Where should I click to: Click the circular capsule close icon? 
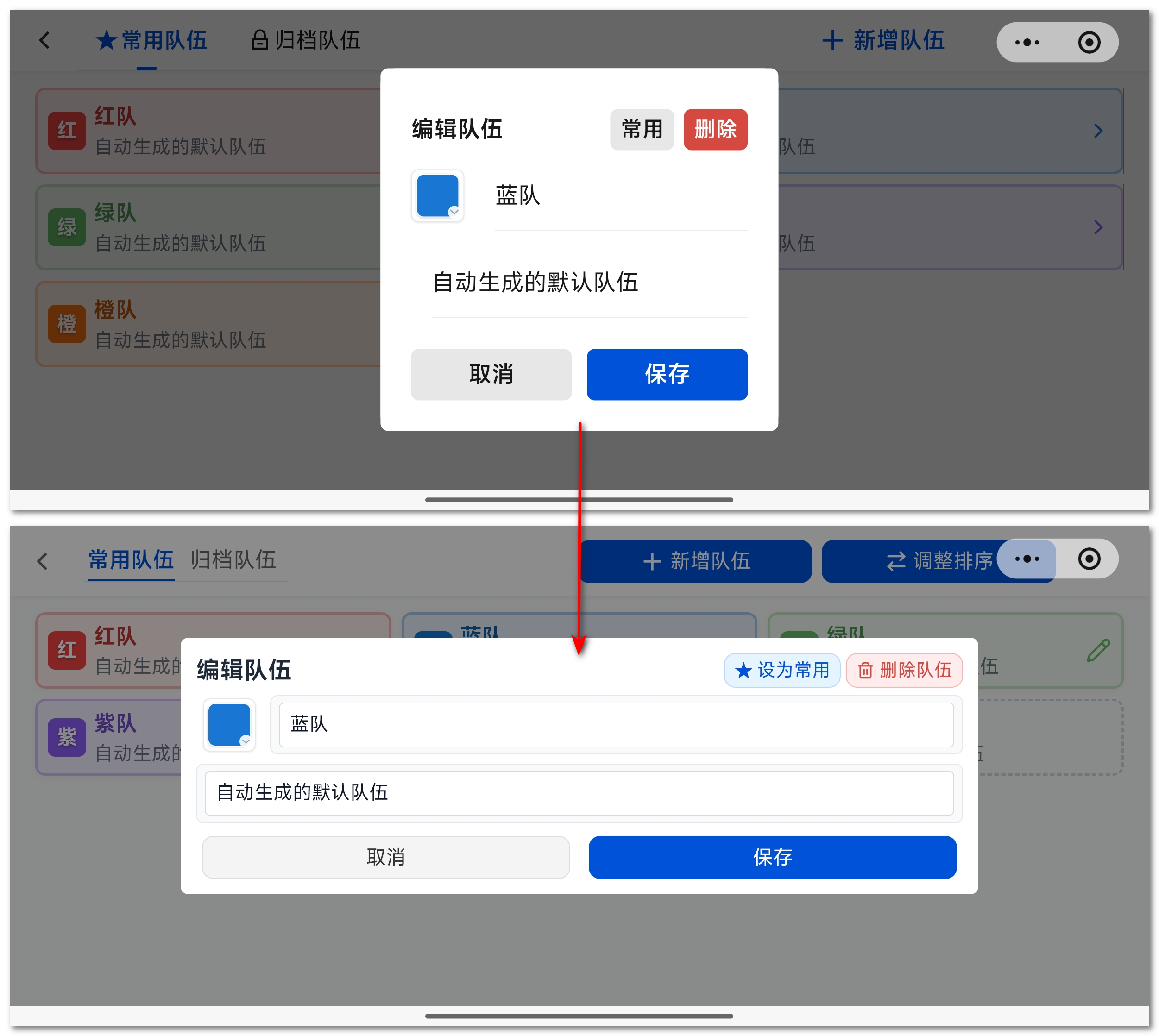[1089, 42]
